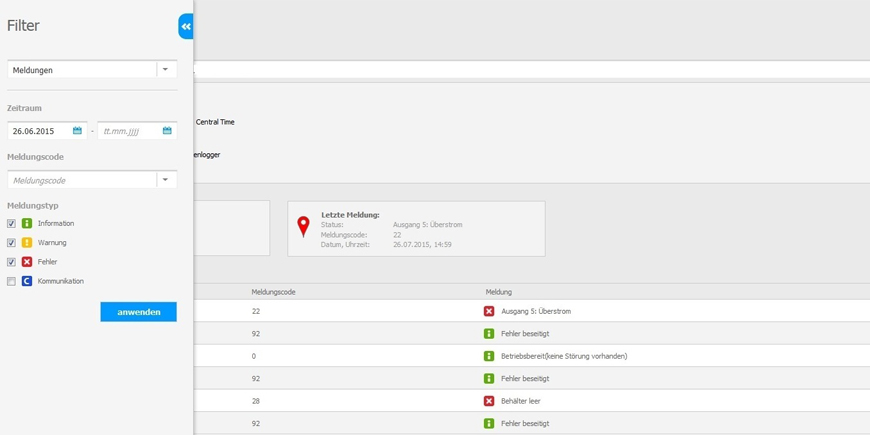Click the Meldungscode column header

tap(274, 292)
